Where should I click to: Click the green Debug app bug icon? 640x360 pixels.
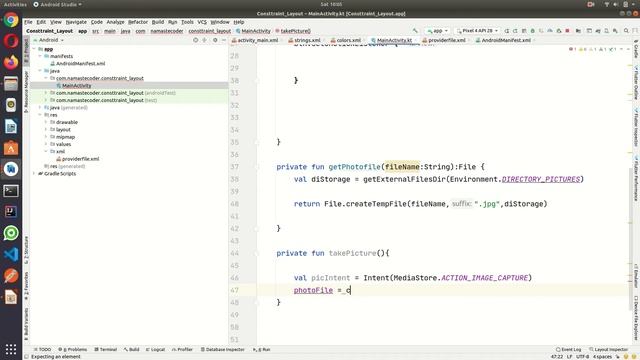533,31
